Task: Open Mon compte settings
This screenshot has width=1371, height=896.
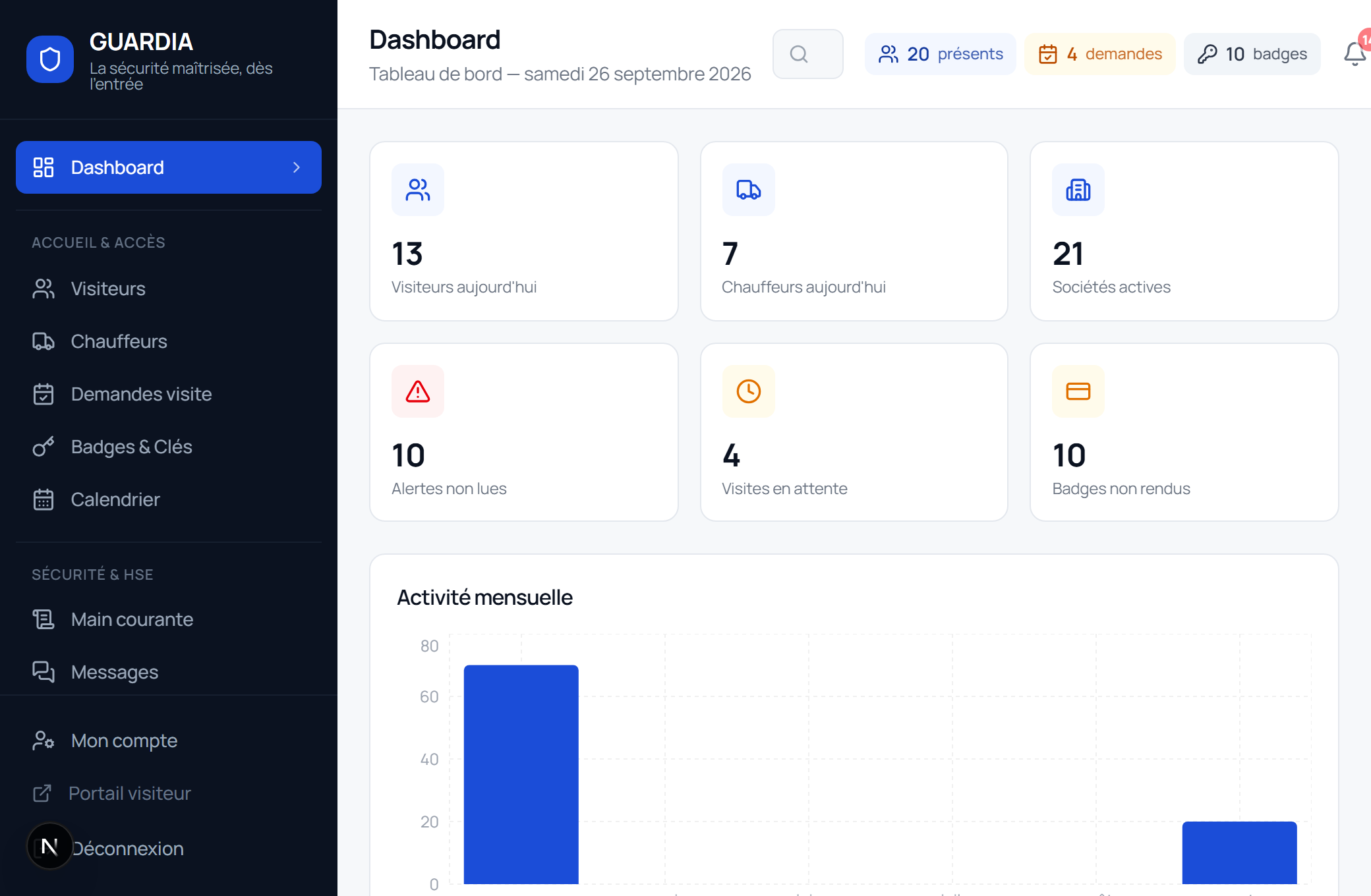Action: tap(169, 741)
